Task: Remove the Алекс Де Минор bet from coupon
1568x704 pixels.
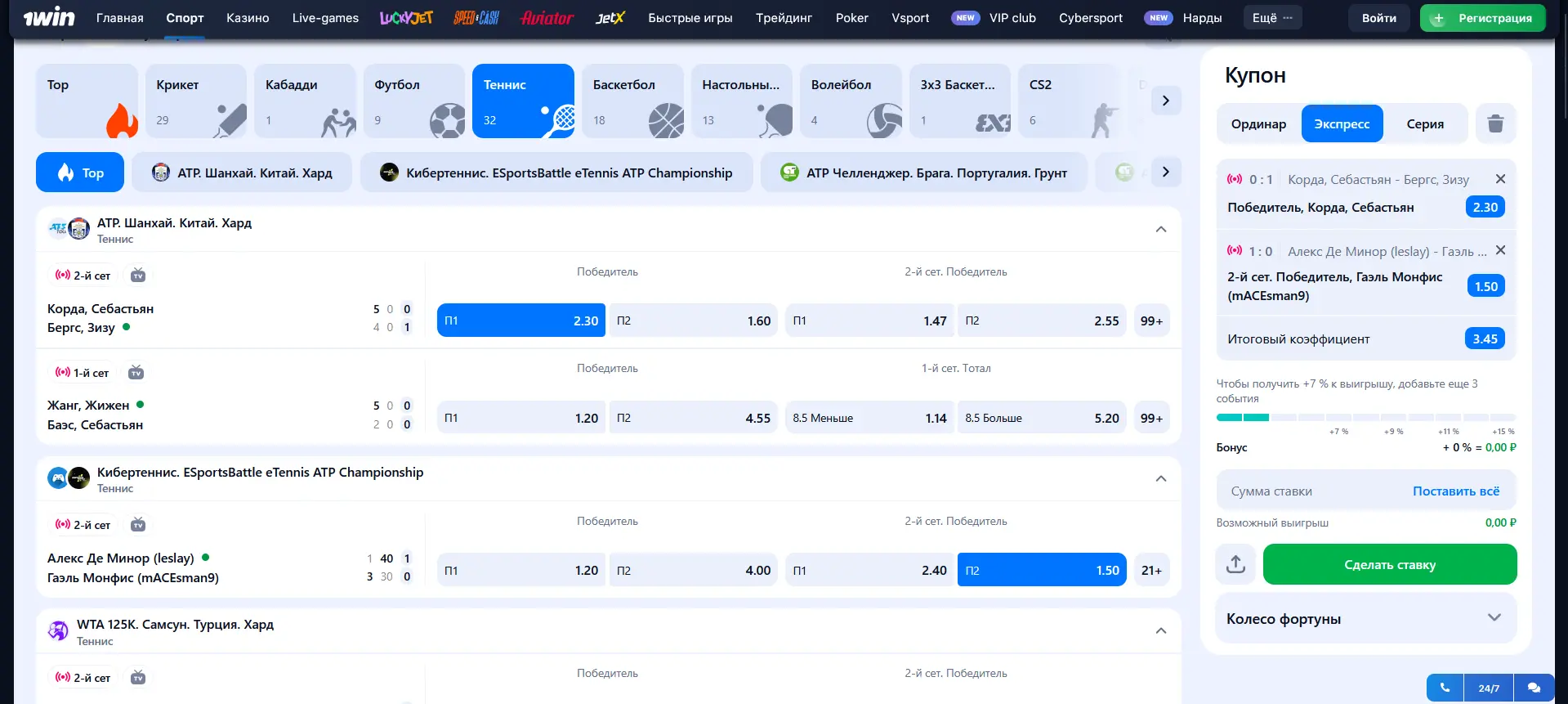Action: 1500,250
